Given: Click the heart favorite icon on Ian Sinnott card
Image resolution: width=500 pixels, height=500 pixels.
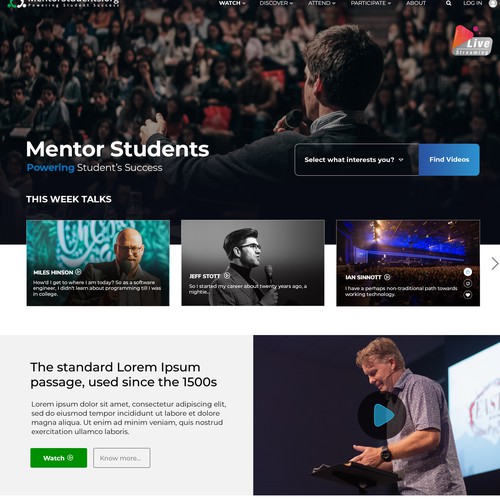Looking at the screenshot, I should [468, 294].
